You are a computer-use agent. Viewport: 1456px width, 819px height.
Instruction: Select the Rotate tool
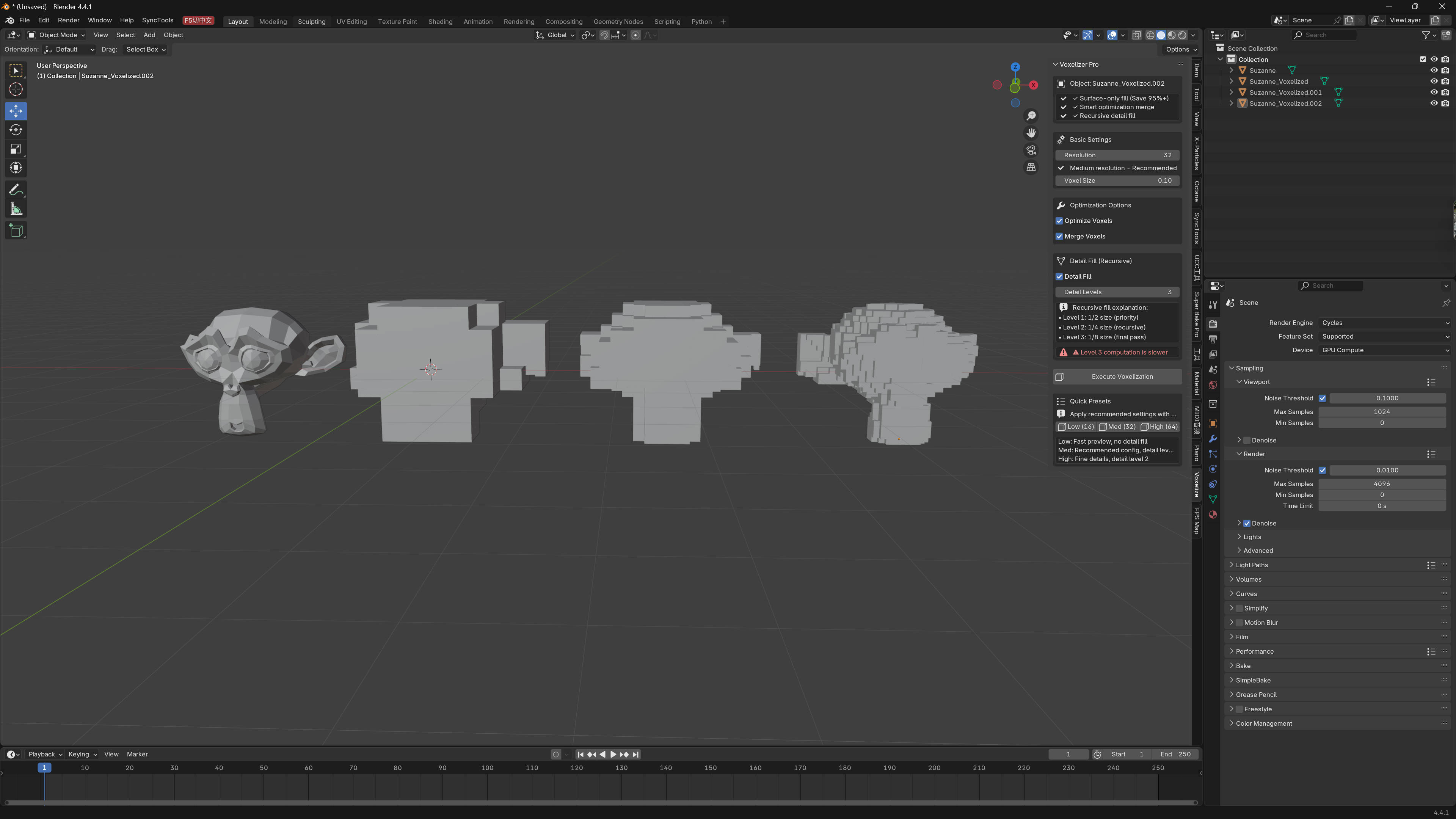coord(16,130)
